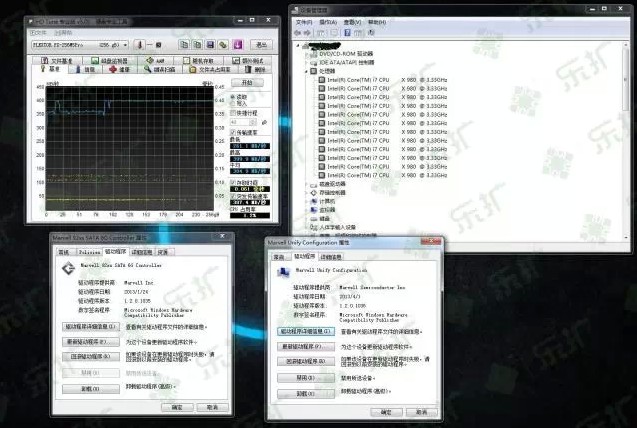
Task: Open the 额外测试 extra tests tab
Action: (x=248, y=61)
